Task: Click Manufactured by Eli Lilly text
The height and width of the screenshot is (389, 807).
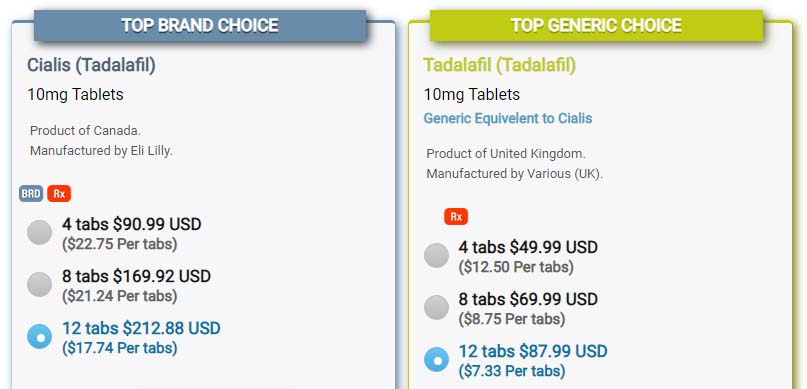Action: (x=101, y=151)
